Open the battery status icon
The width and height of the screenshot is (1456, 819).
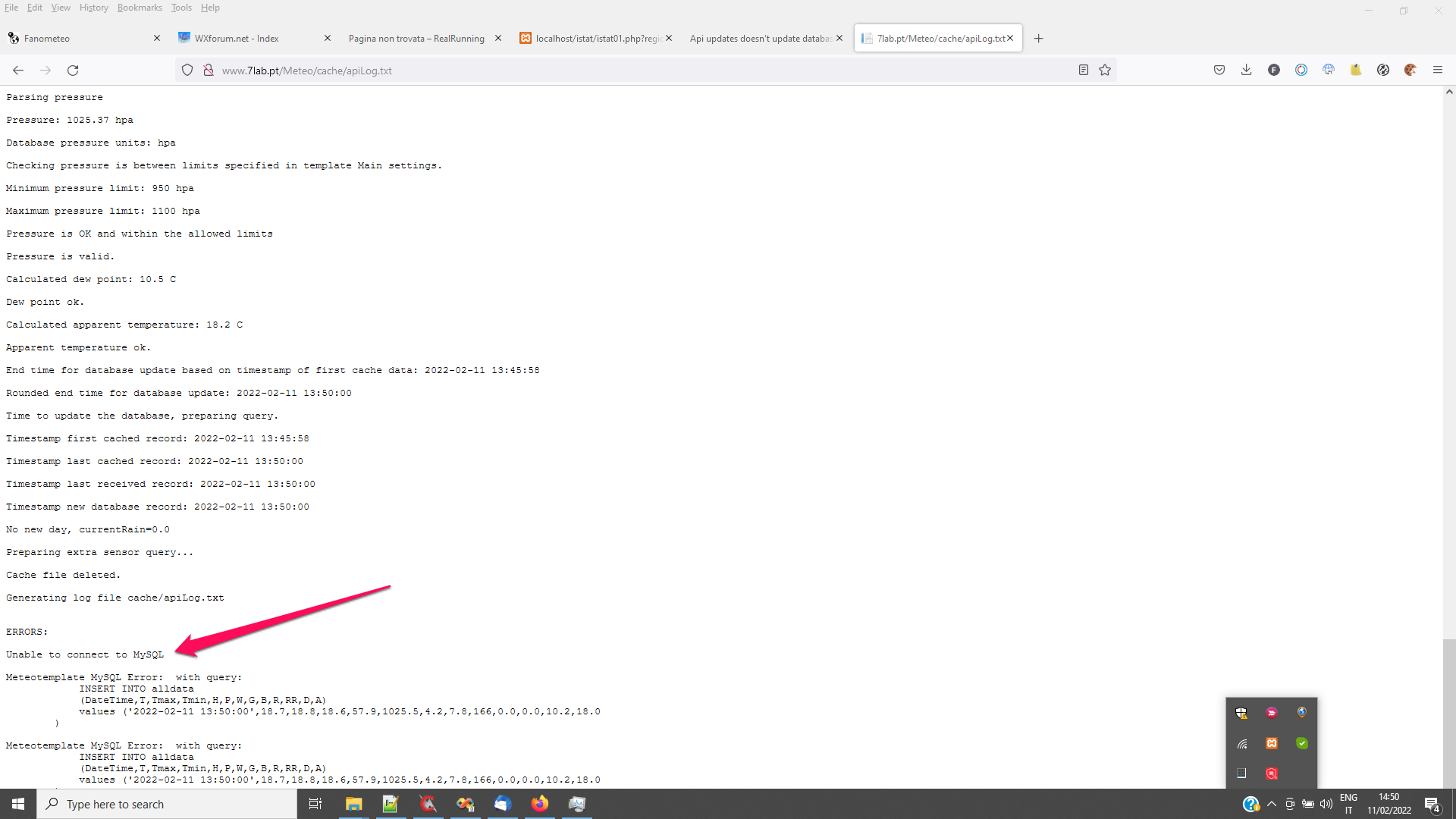pyautogui.click(x=1308, y=804)
